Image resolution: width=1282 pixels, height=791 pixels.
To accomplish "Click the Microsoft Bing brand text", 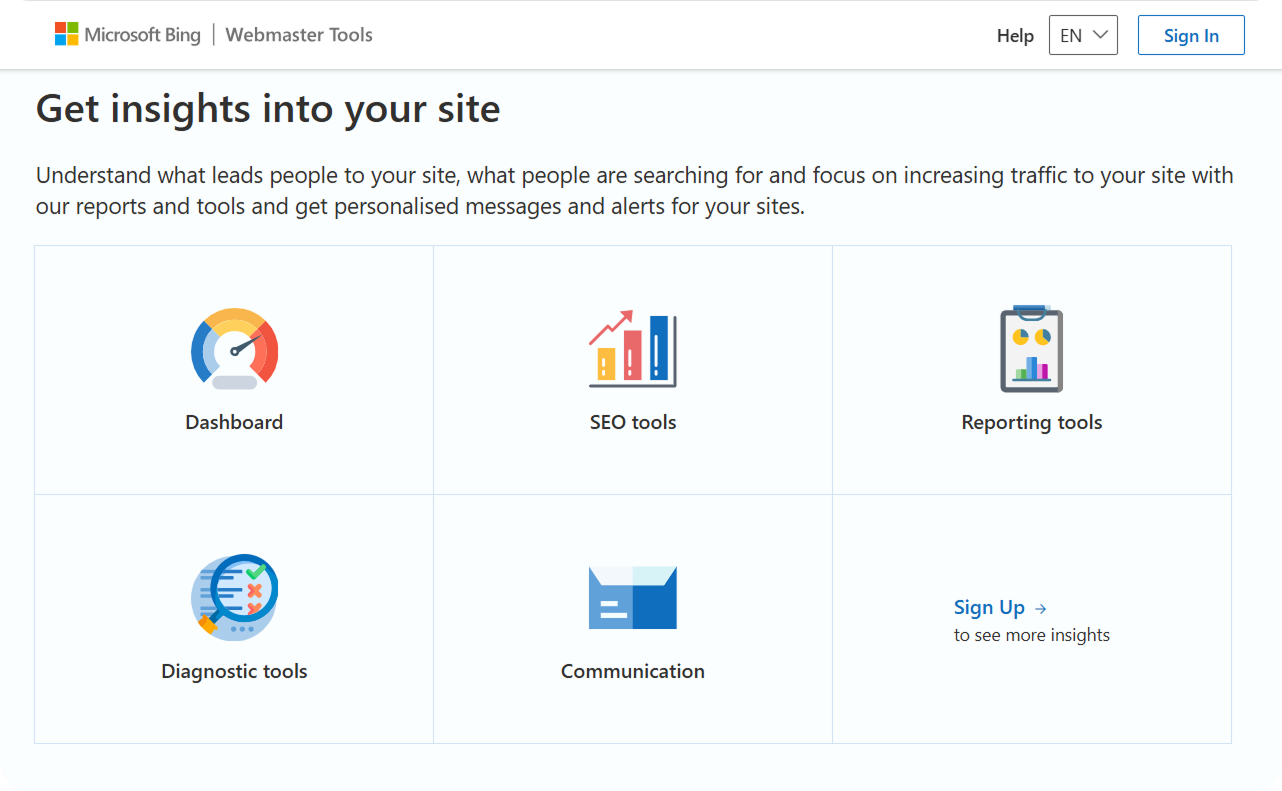I will (x=142, y=35).
